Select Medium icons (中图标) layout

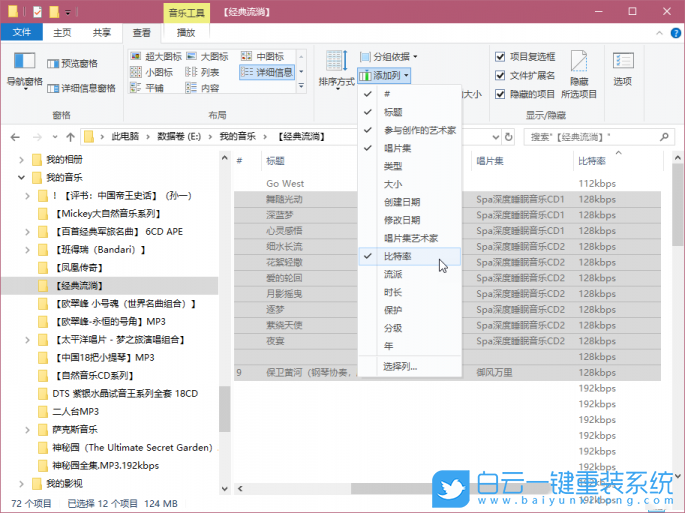(263, 56)
